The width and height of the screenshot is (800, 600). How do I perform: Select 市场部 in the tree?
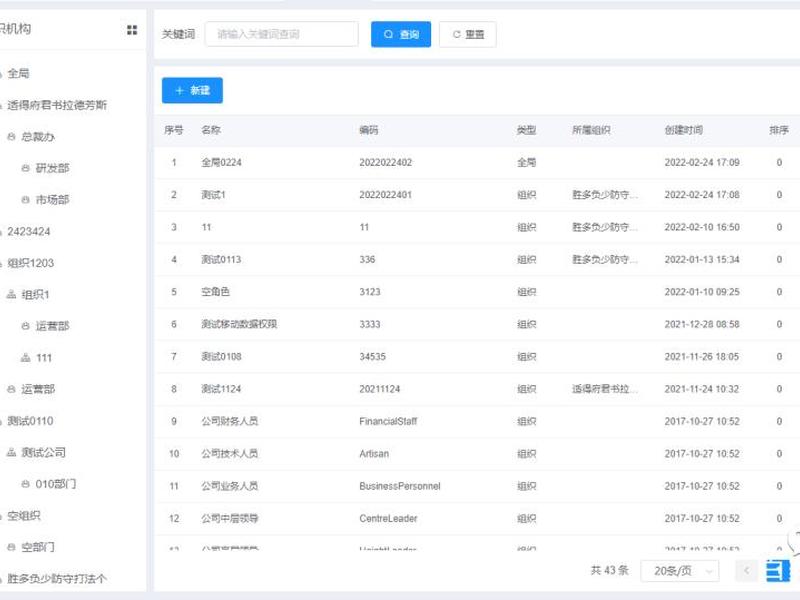[x=53, y=199]
